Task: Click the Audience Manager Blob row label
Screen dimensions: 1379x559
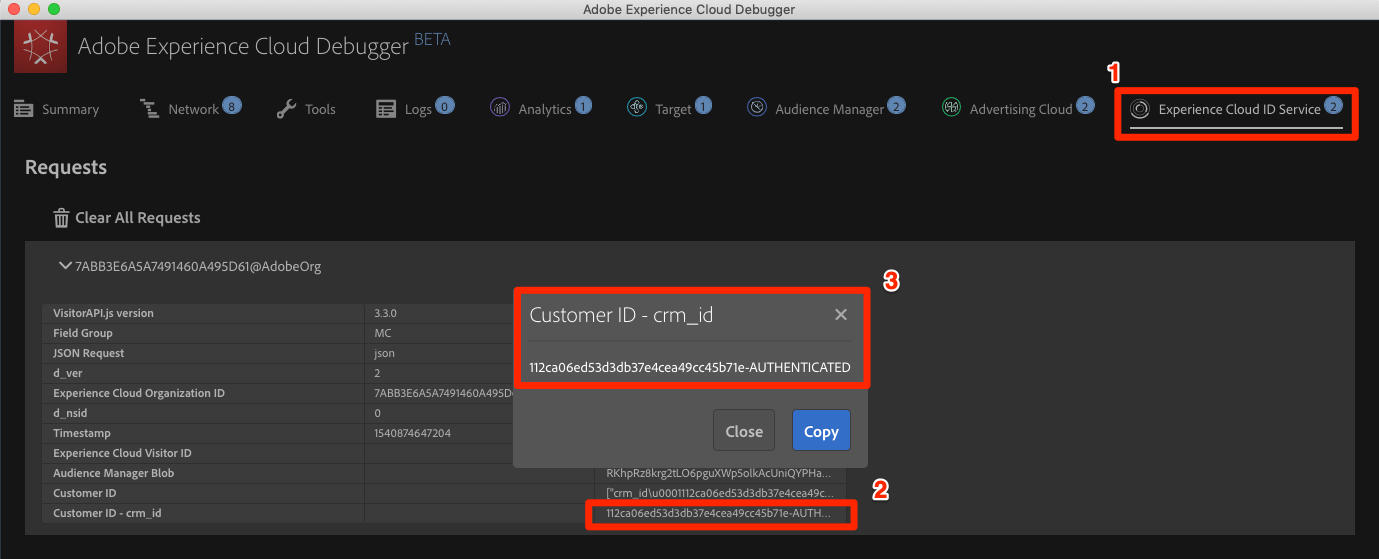Action: (x=113, y=473)
